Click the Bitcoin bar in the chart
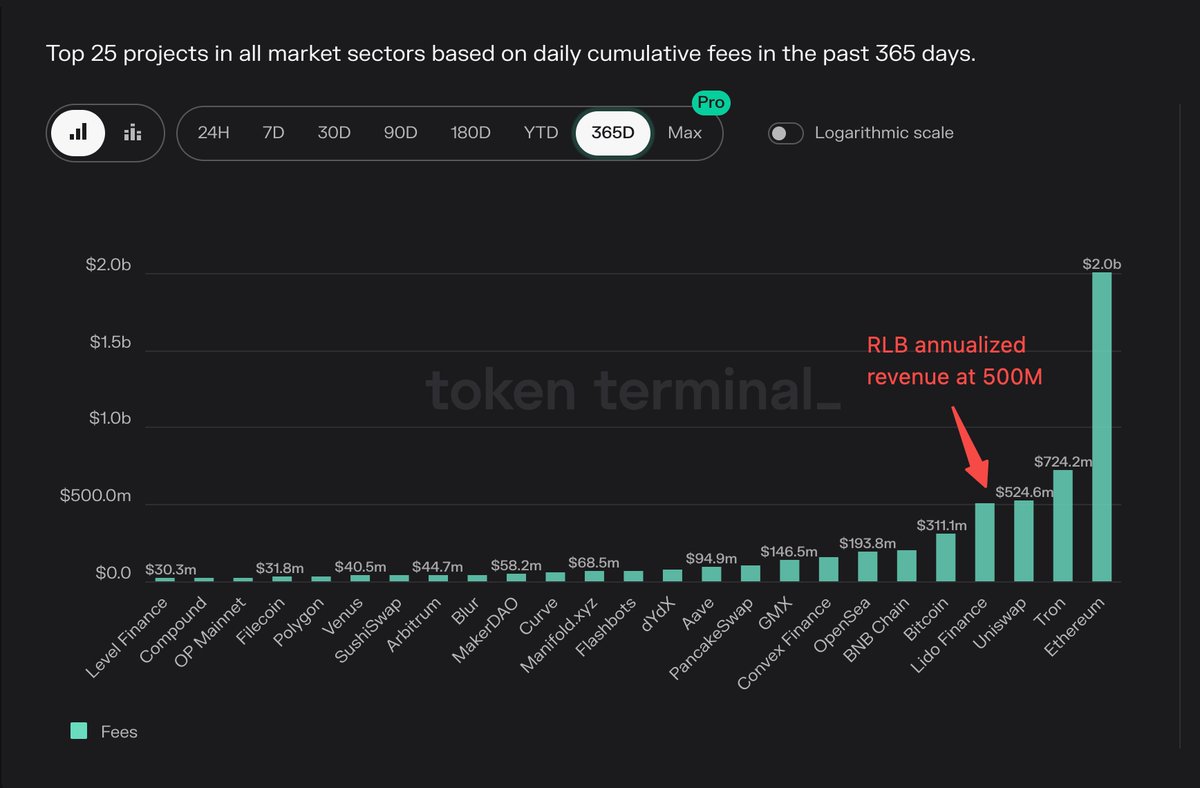 946,557
